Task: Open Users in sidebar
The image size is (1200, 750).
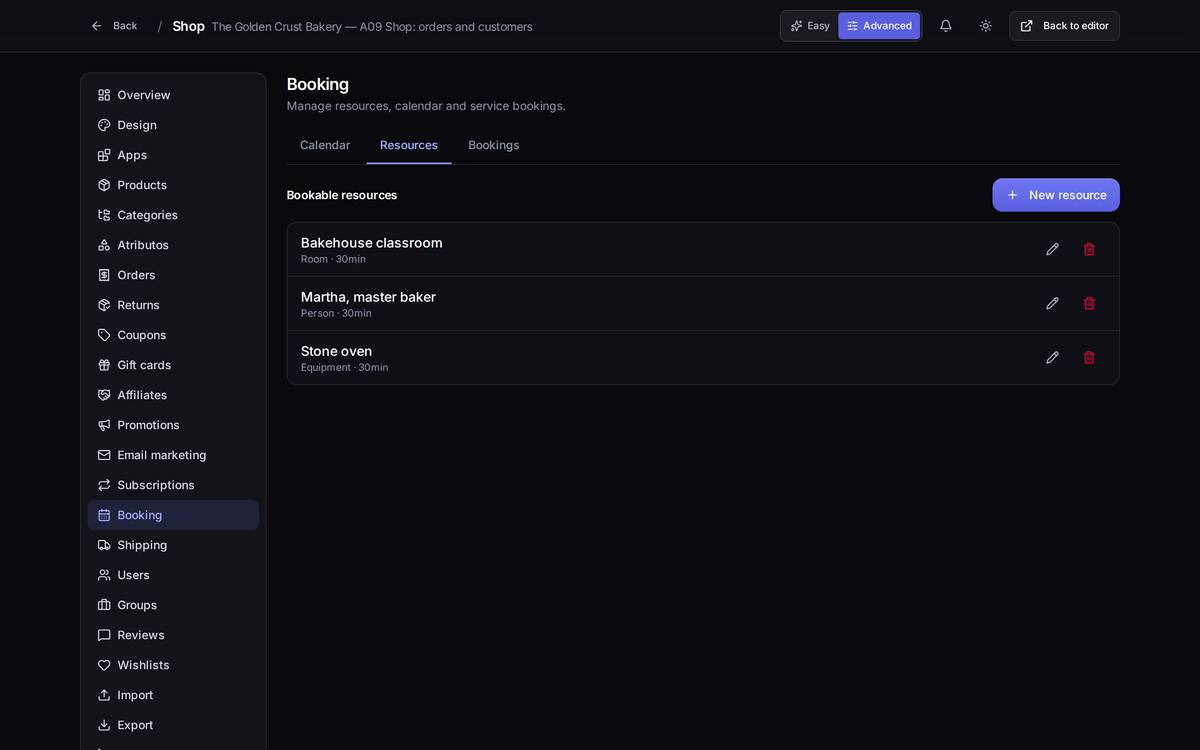Action: point(173,575)
